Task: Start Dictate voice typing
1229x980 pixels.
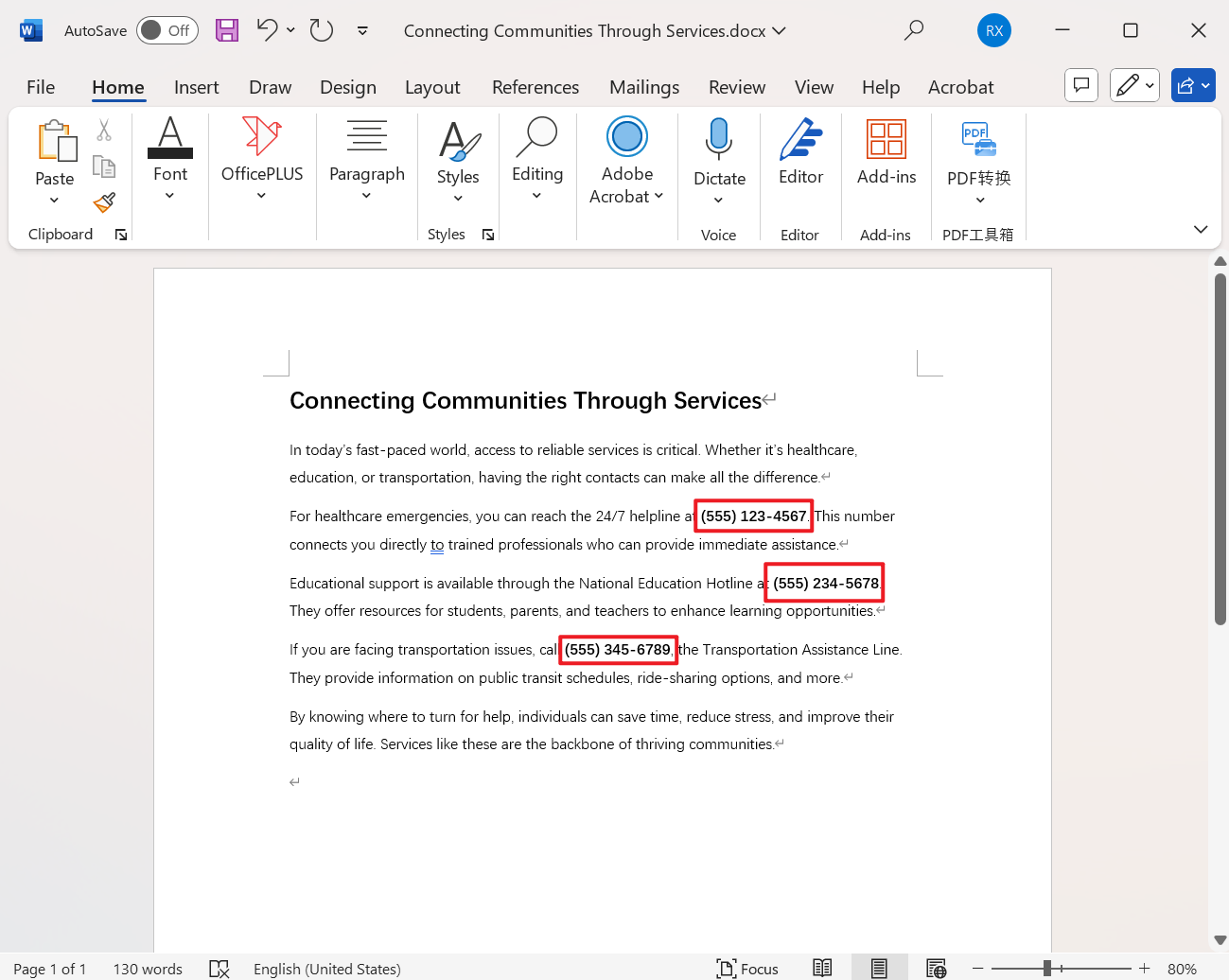Action: pos(719,158)
